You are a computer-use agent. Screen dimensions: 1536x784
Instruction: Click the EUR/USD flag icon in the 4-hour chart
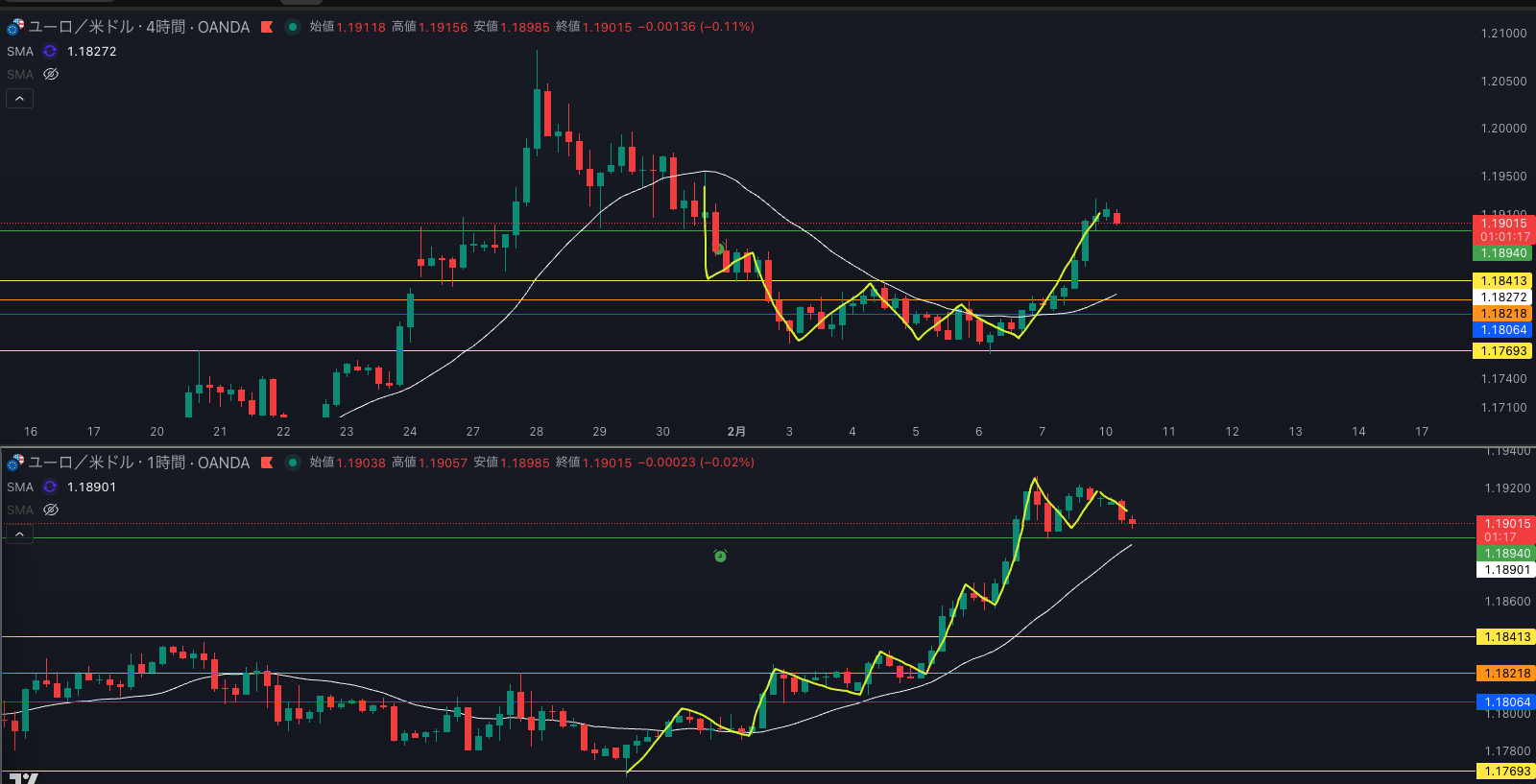click(15, 27)
